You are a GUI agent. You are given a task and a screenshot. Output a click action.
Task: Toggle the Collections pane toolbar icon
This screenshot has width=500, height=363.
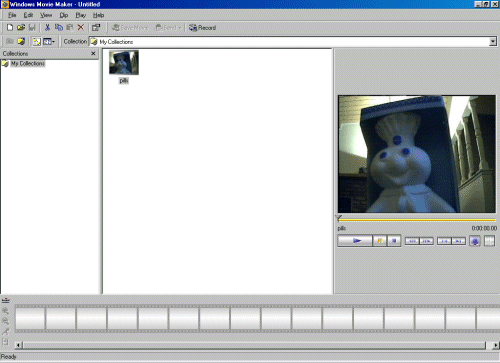(x=37, y=42)
